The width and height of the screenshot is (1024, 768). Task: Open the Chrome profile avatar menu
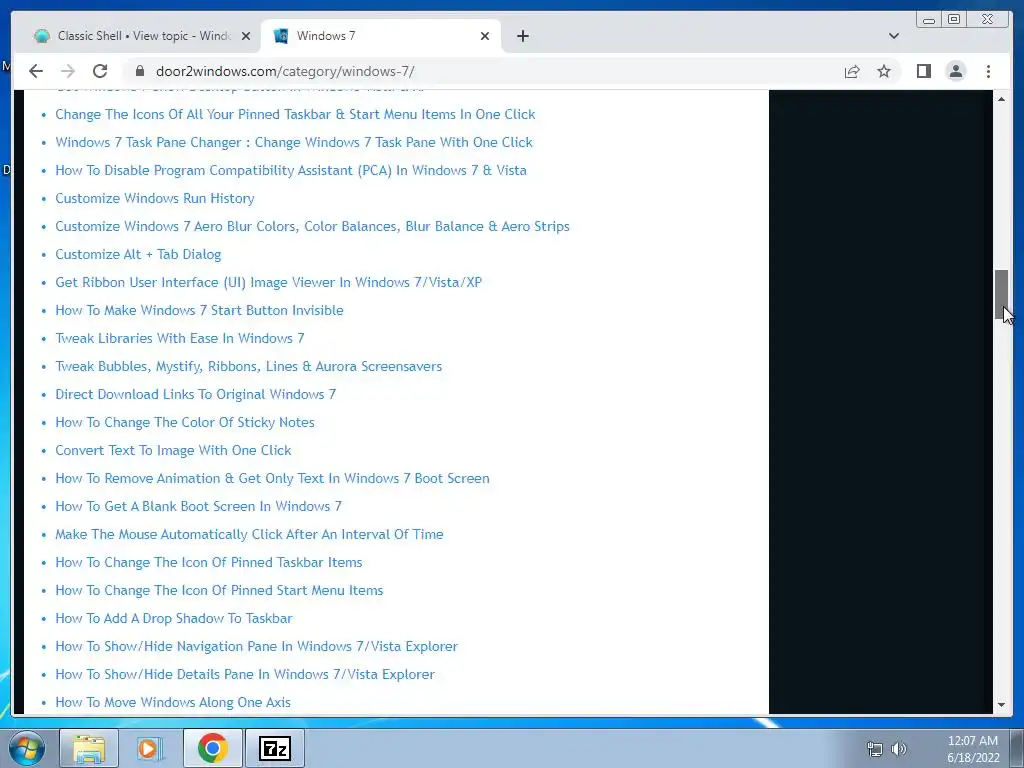click(955, 71)
